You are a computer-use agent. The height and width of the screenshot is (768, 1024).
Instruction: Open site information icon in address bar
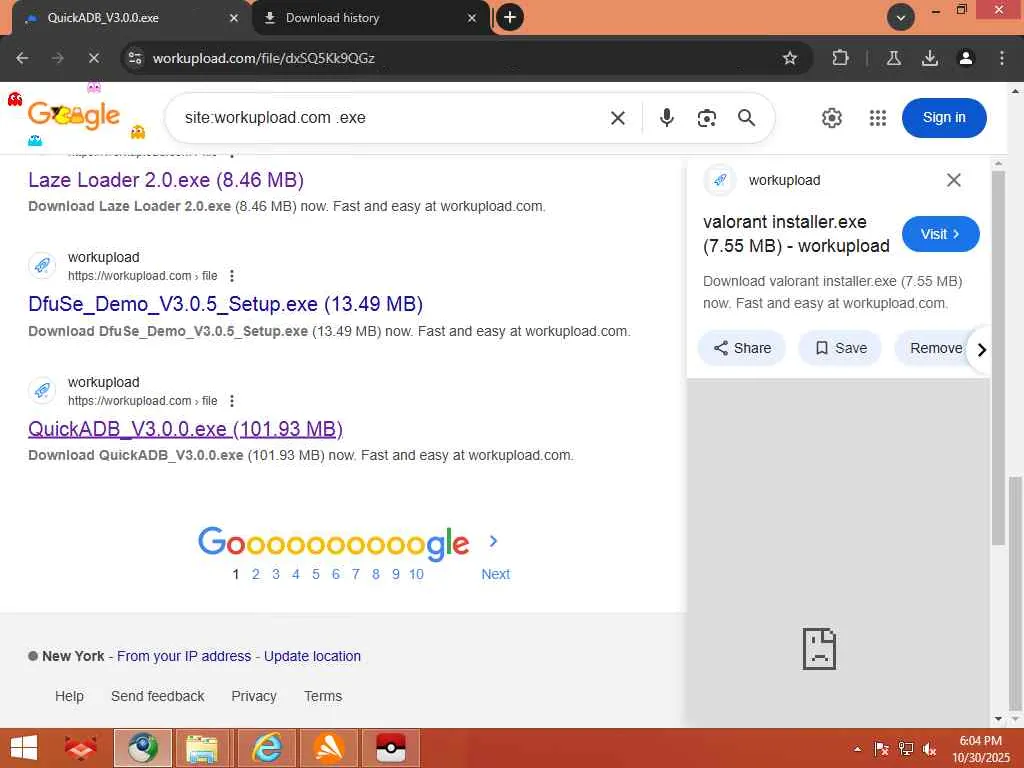(135, 58)
